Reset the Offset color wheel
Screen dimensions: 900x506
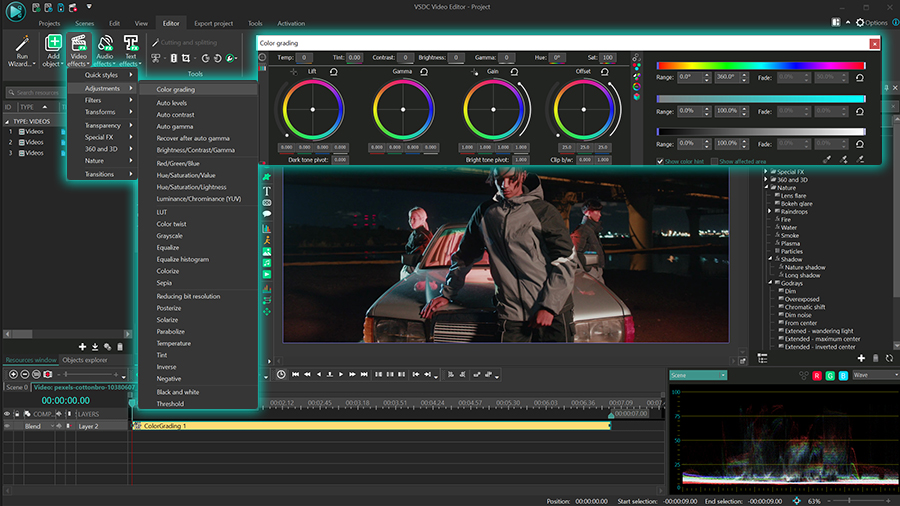point(604,72)
